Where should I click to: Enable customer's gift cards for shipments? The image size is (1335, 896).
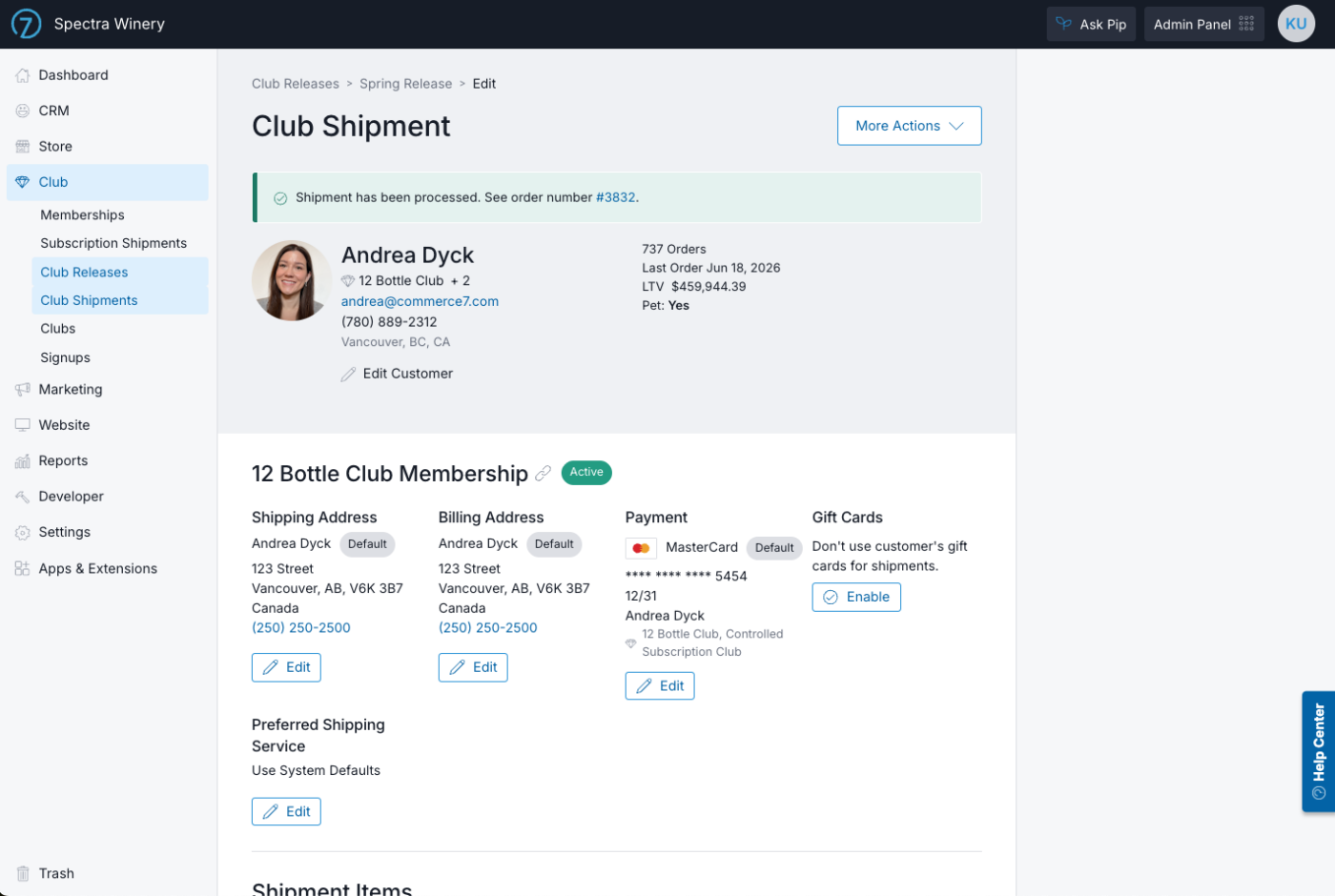(856, 598)
